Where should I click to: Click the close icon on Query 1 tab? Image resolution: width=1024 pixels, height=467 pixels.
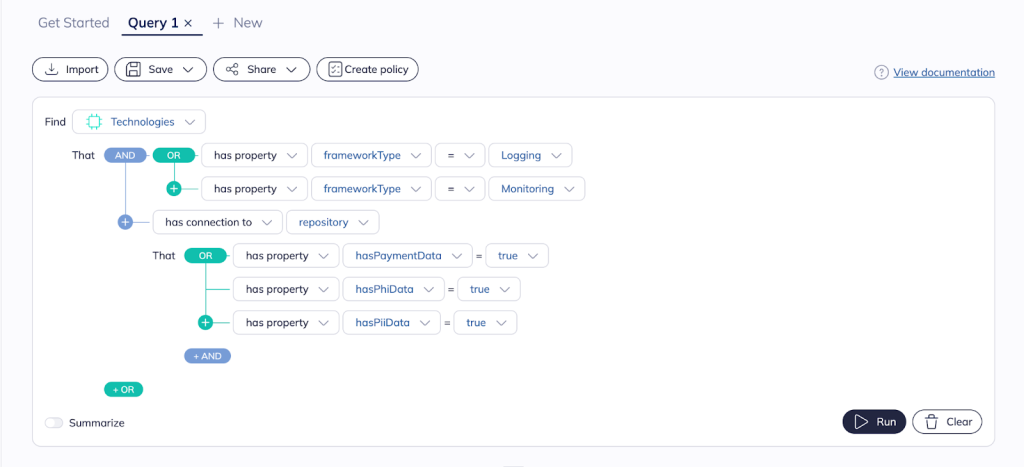pos(188,23)
